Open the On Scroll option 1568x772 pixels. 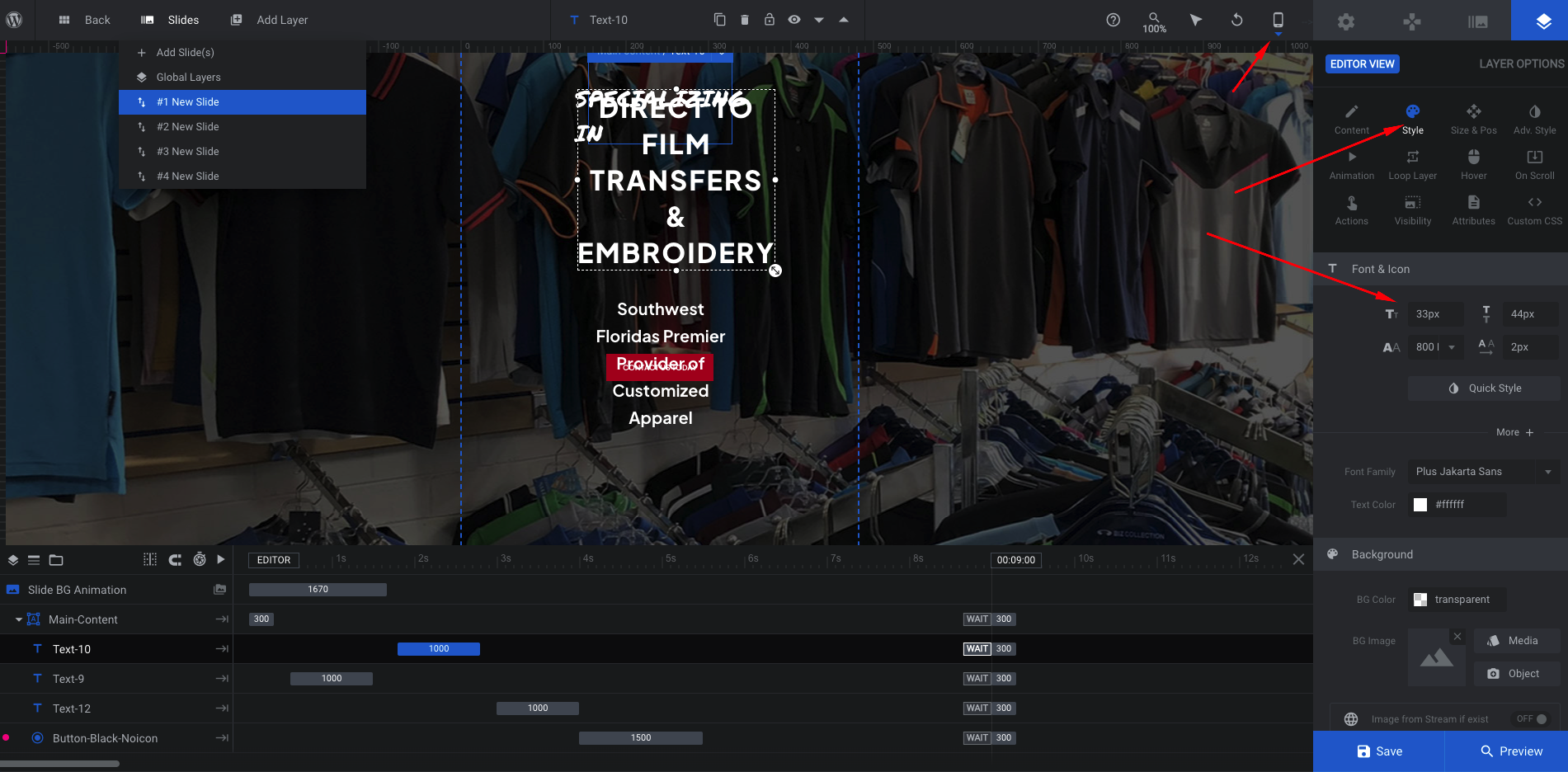[1534, 165]
